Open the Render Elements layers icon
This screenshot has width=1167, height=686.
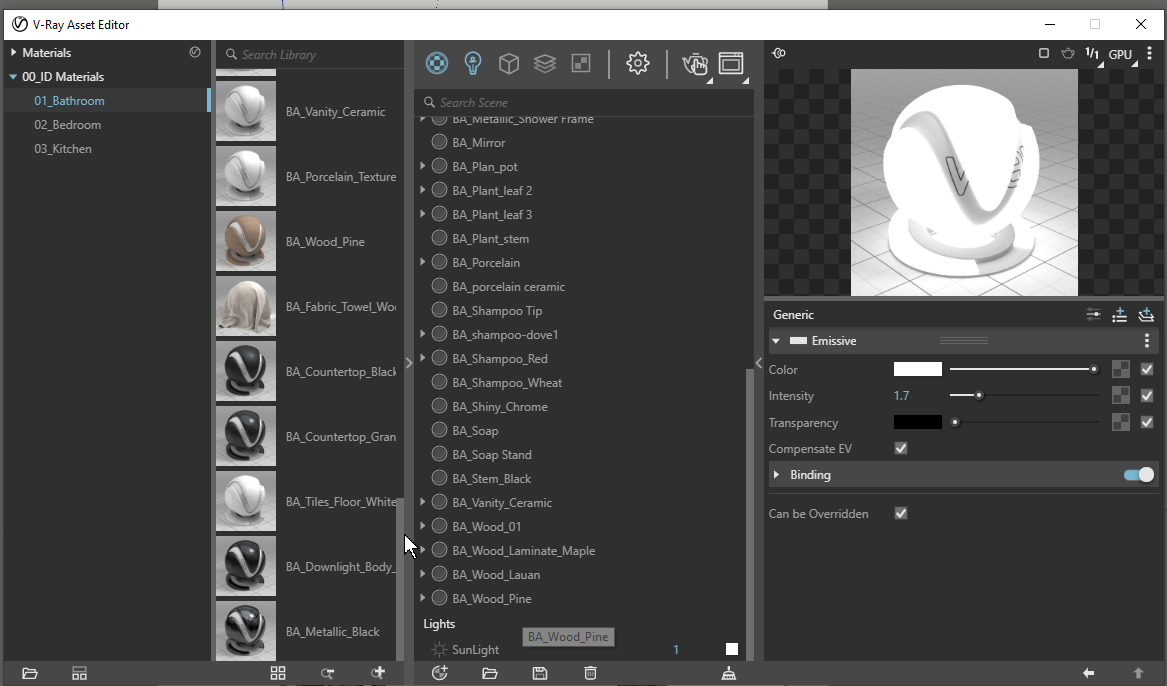point(545,63)
